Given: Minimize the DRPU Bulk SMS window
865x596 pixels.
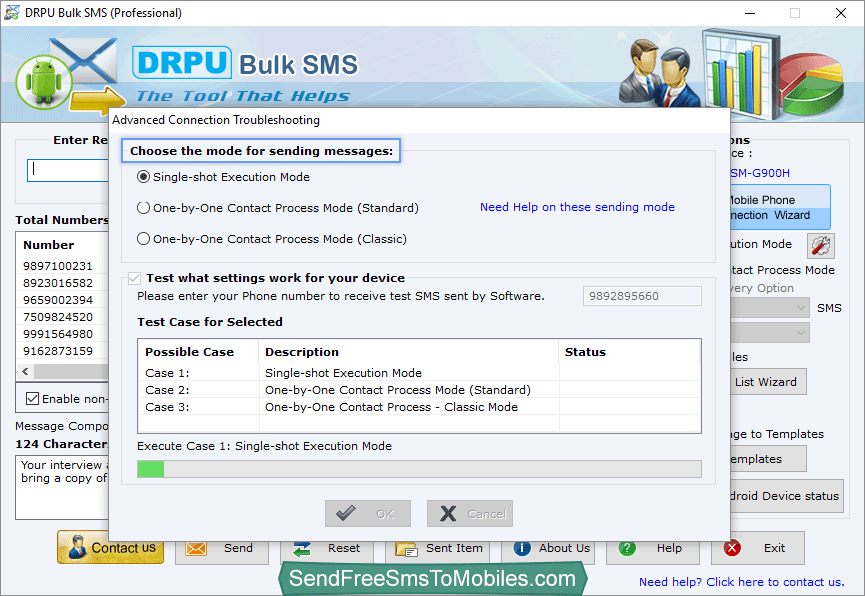Looking at the screenshot, I should (750, 13).
